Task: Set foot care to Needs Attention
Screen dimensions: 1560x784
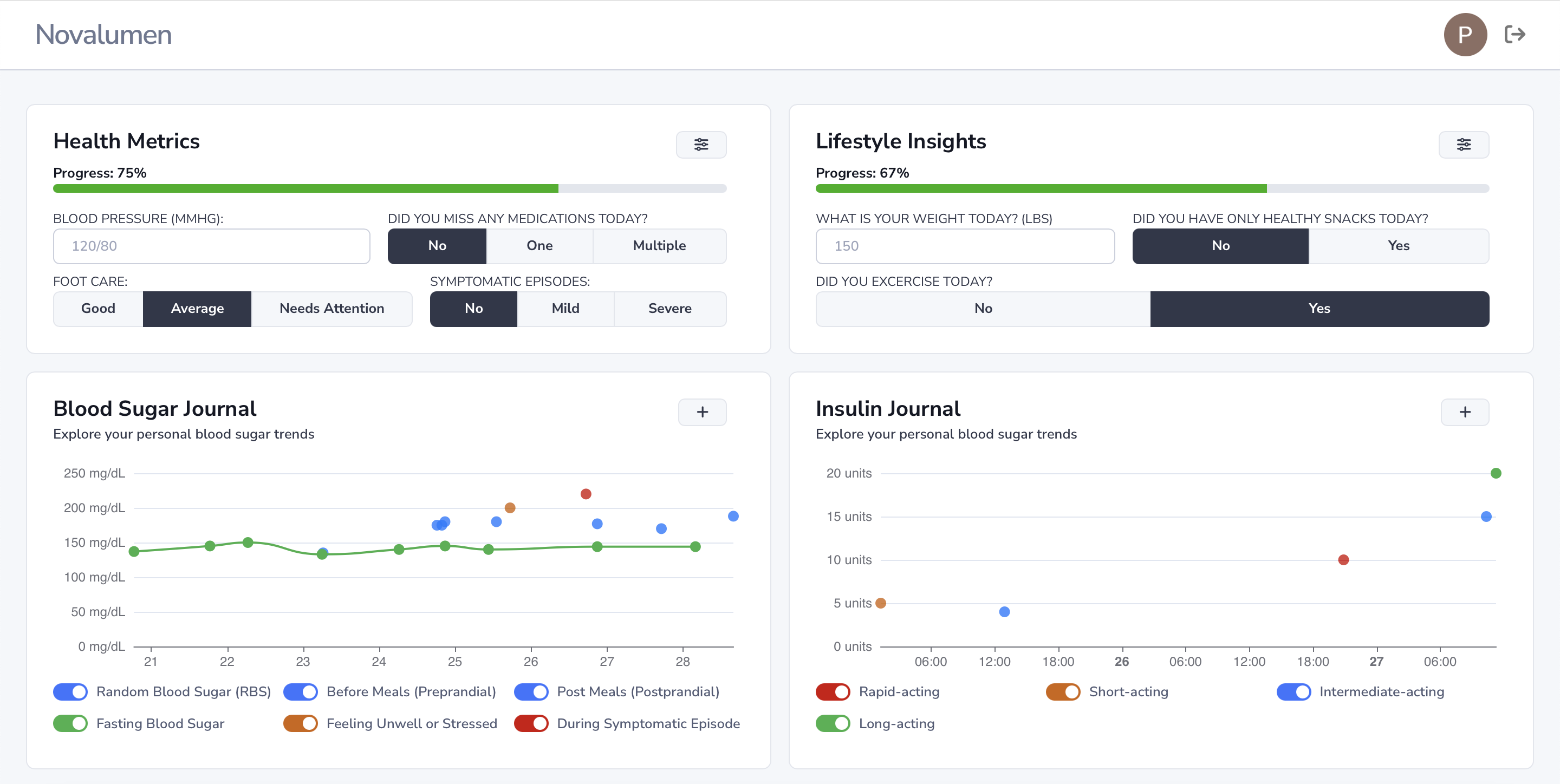Action: tap(331, 309)
